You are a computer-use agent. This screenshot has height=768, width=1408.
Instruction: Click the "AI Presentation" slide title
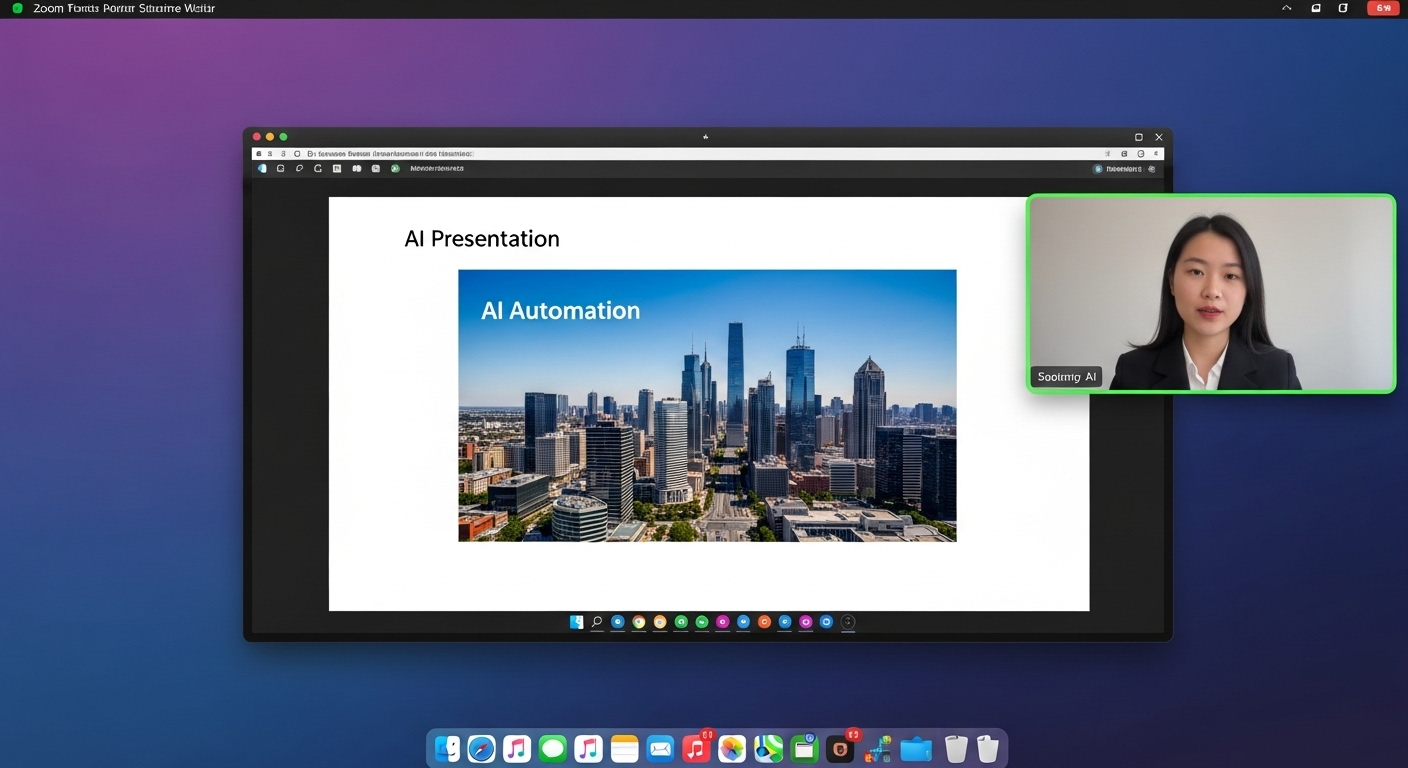coord(482,239)
